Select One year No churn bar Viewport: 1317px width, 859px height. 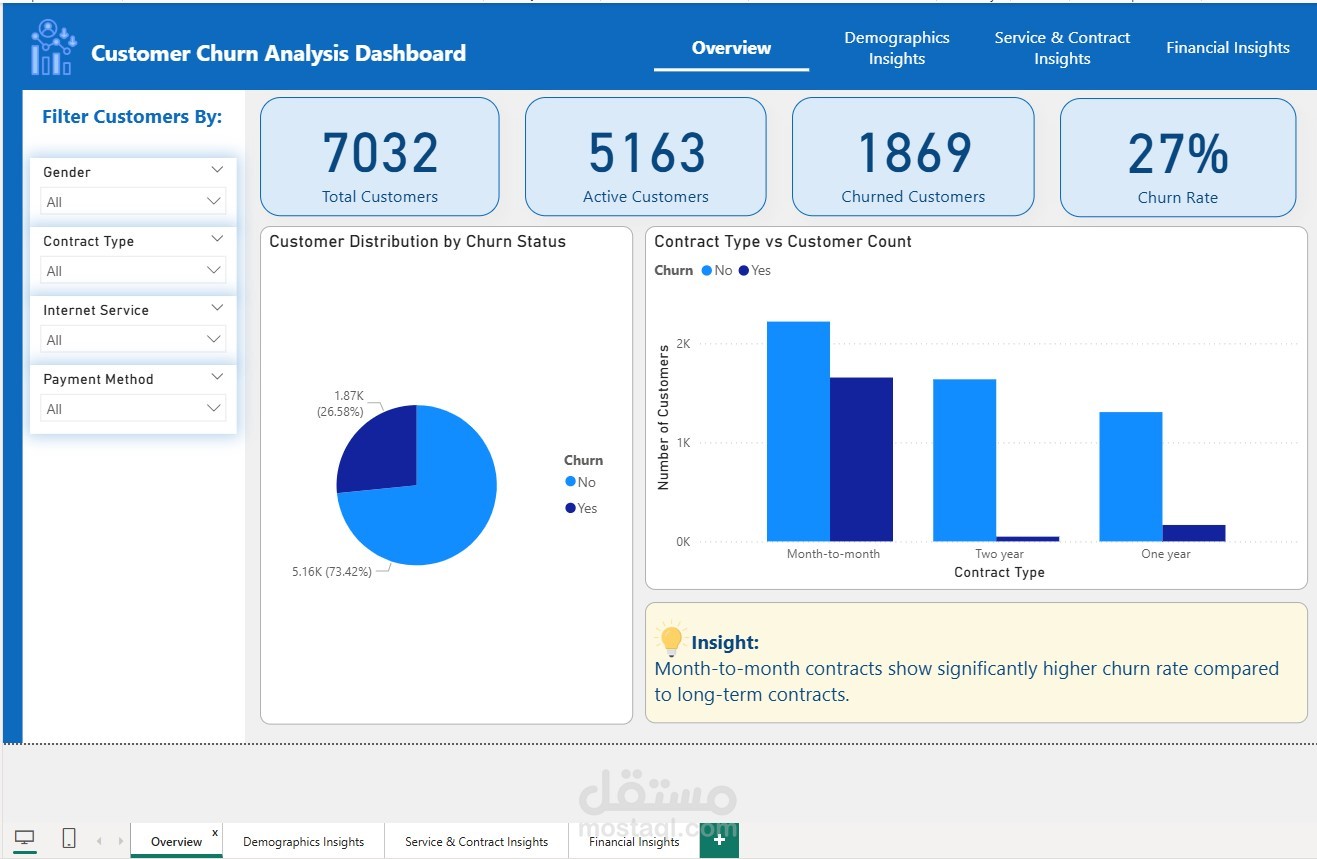tap(1130, 477)
